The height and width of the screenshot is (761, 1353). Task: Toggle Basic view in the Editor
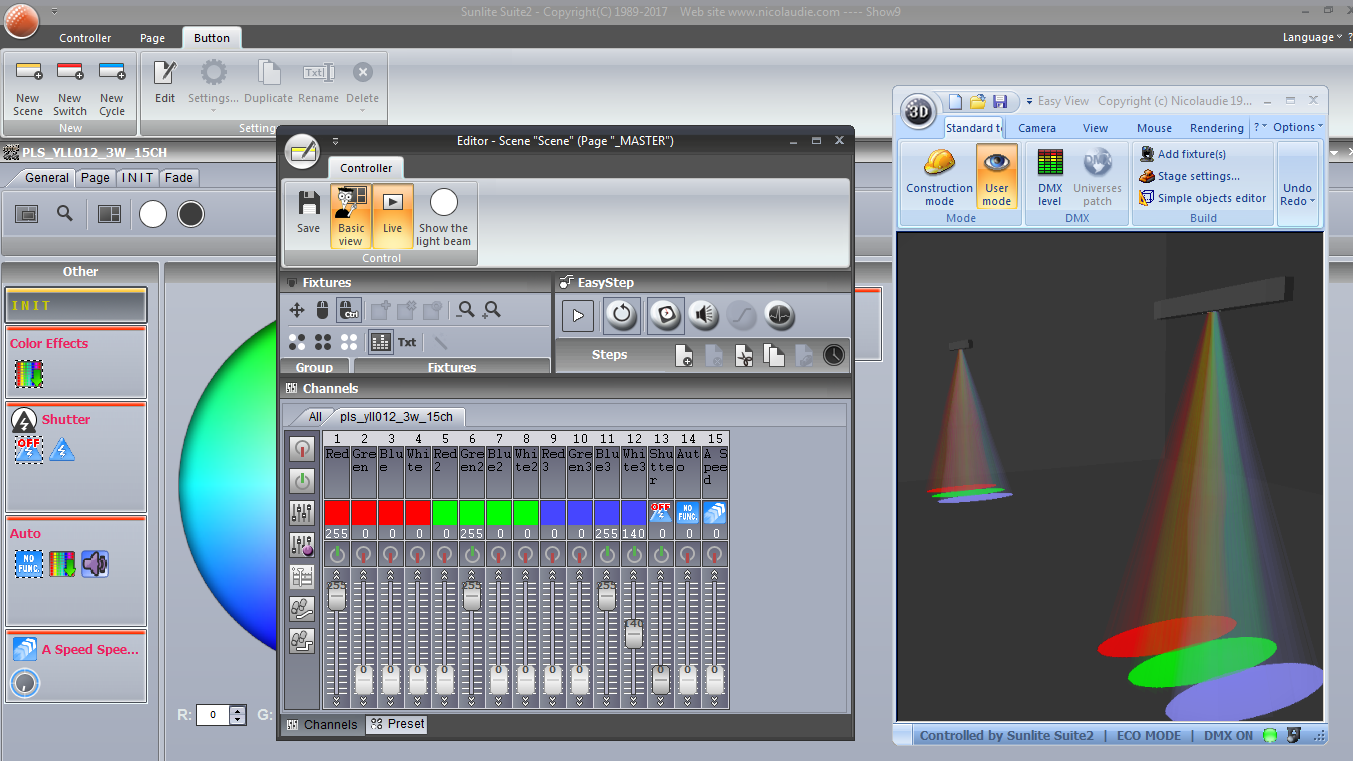point(351,212)
